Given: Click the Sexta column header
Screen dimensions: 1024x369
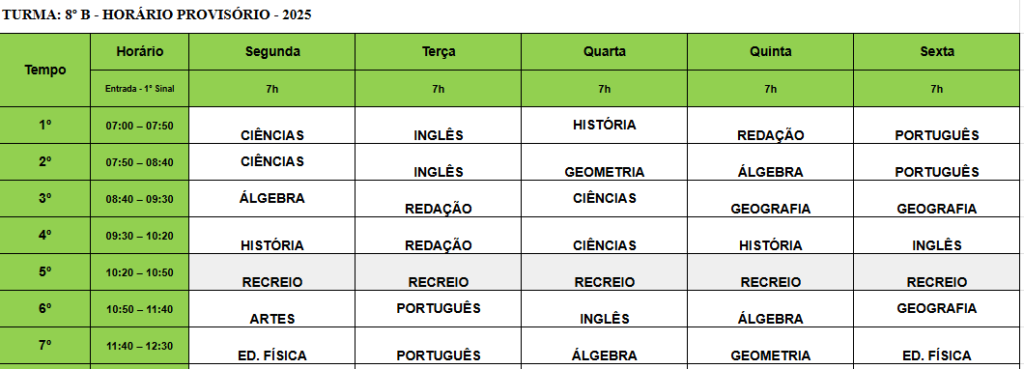Looking at the screenshot, I should pos(936,52).
